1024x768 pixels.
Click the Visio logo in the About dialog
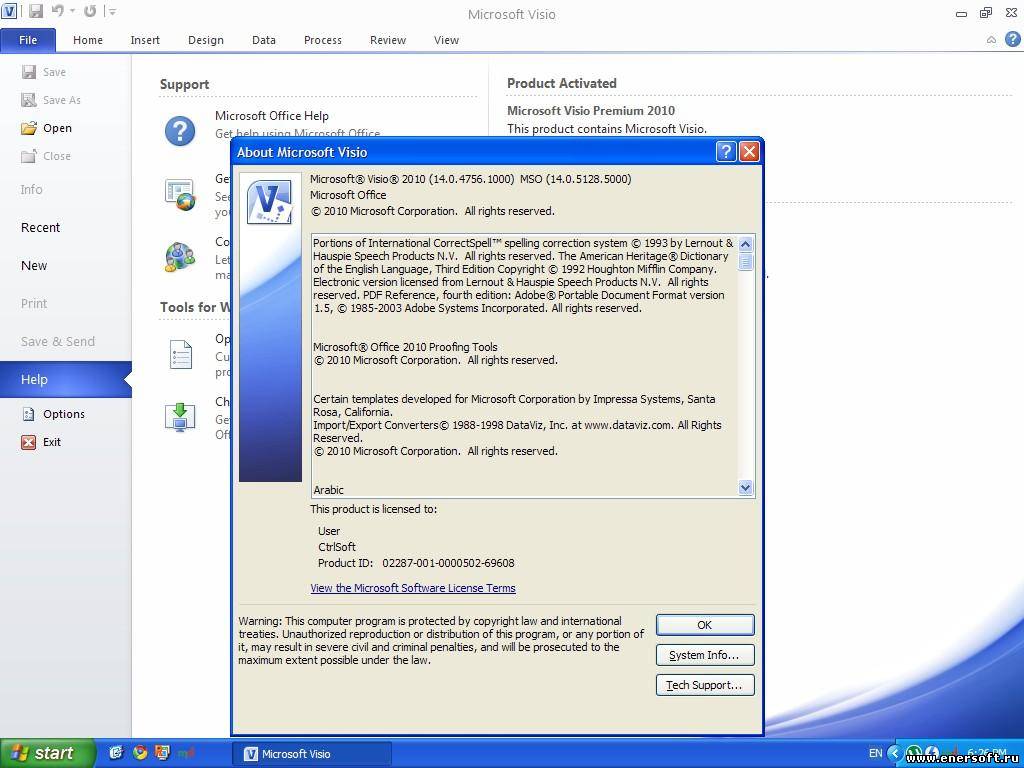(x=269, y=202)
